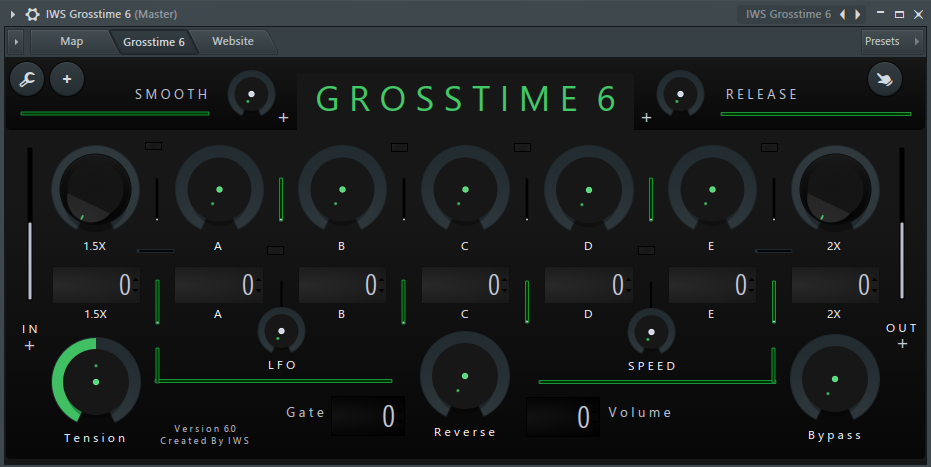Toggle the small indicator between C and D knobs

pos(522,147)
